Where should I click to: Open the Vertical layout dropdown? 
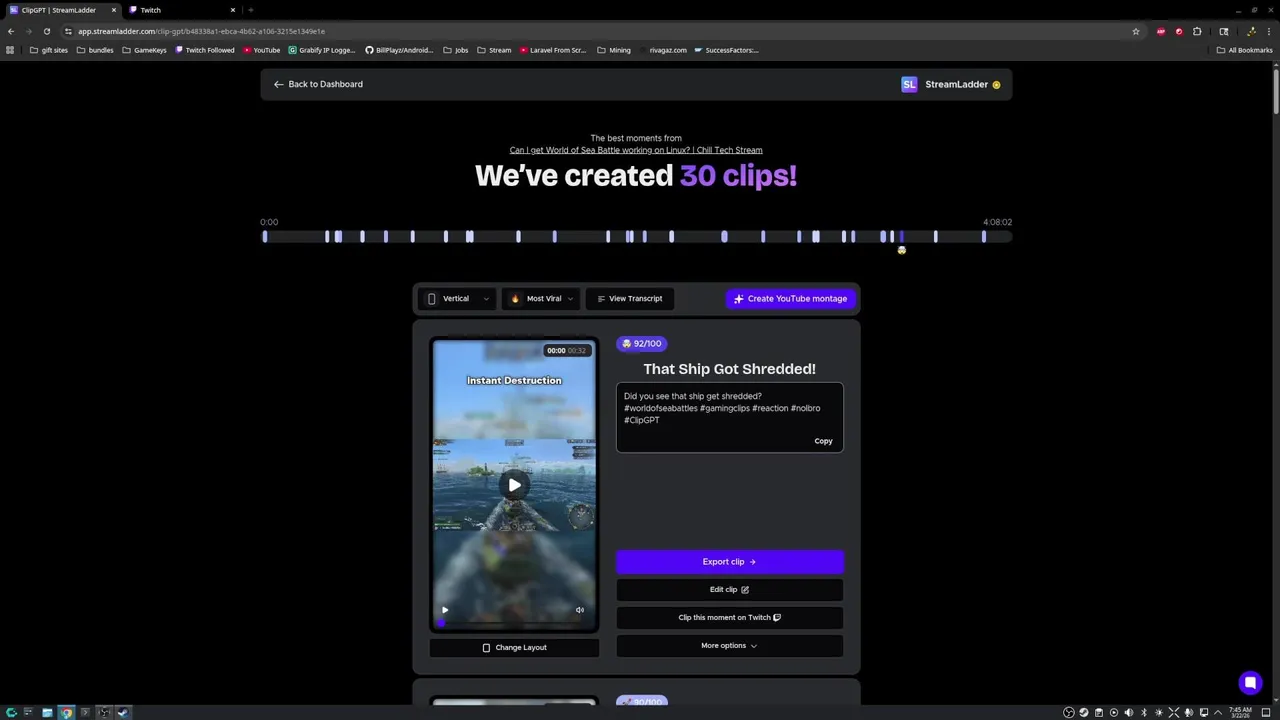pos(458,298)
